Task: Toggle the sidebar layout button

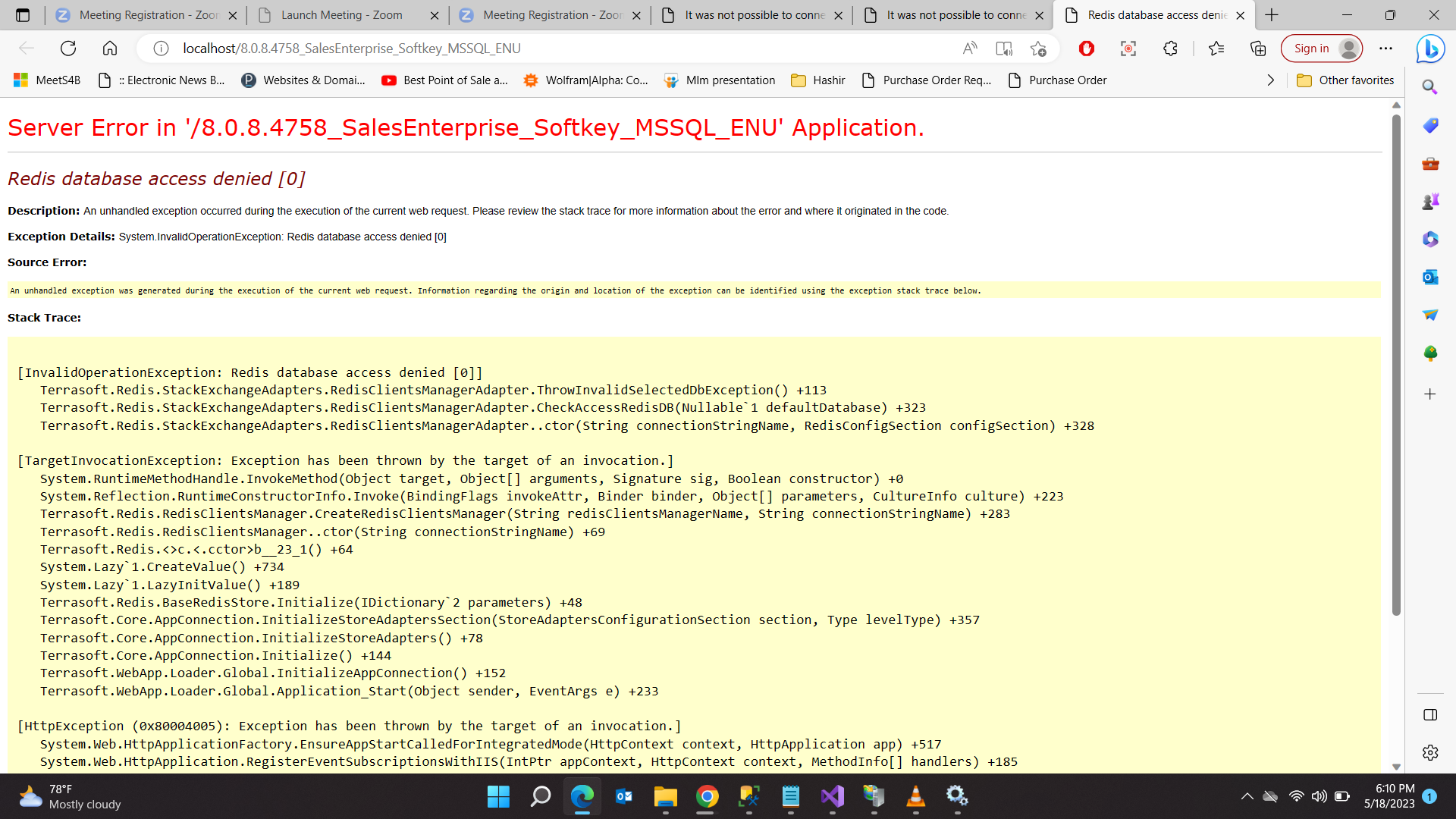Action: (x=1430, y=714)
